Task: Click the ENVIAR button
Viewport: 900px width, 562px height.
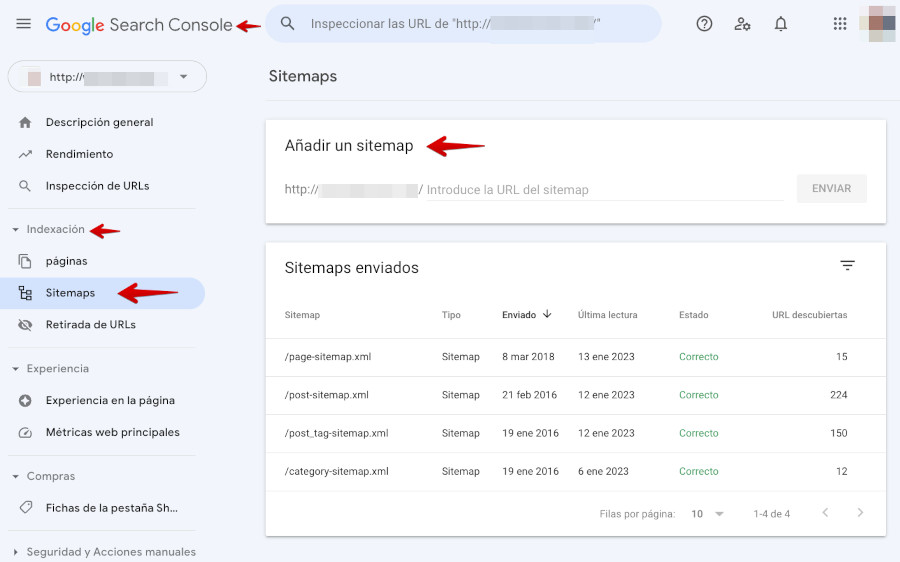Action: (831, 189)
